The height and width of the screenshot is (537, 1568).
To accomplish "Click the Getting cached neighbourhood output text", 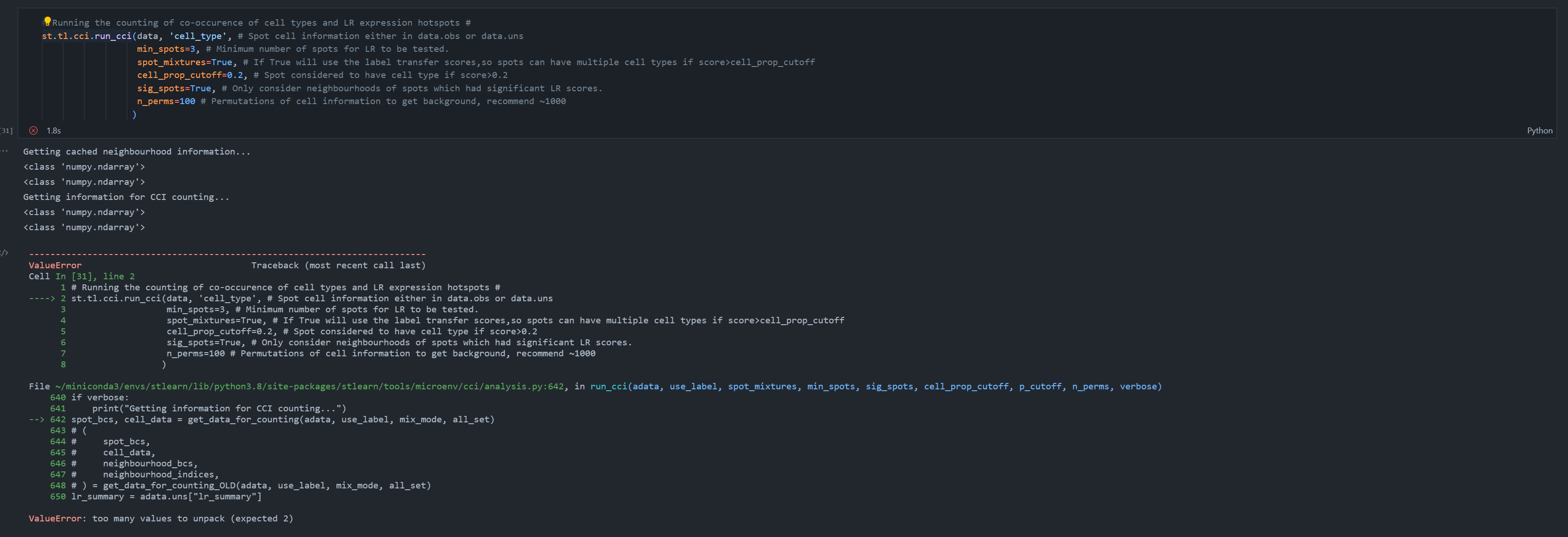I will (x=136, y=151).
